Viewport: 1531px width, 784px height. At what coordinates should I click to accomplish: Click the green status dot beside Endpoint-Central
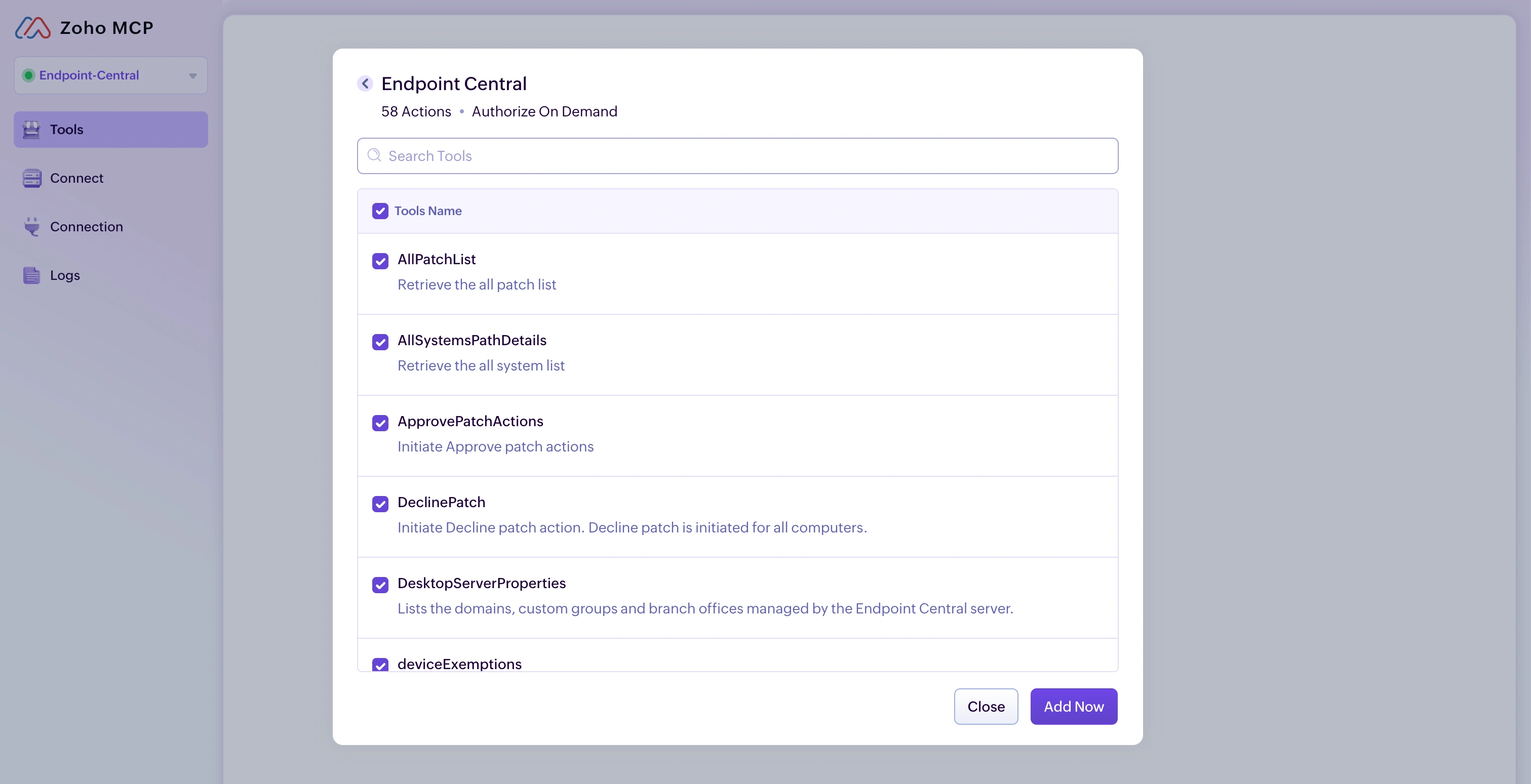(x=28, y=75)
